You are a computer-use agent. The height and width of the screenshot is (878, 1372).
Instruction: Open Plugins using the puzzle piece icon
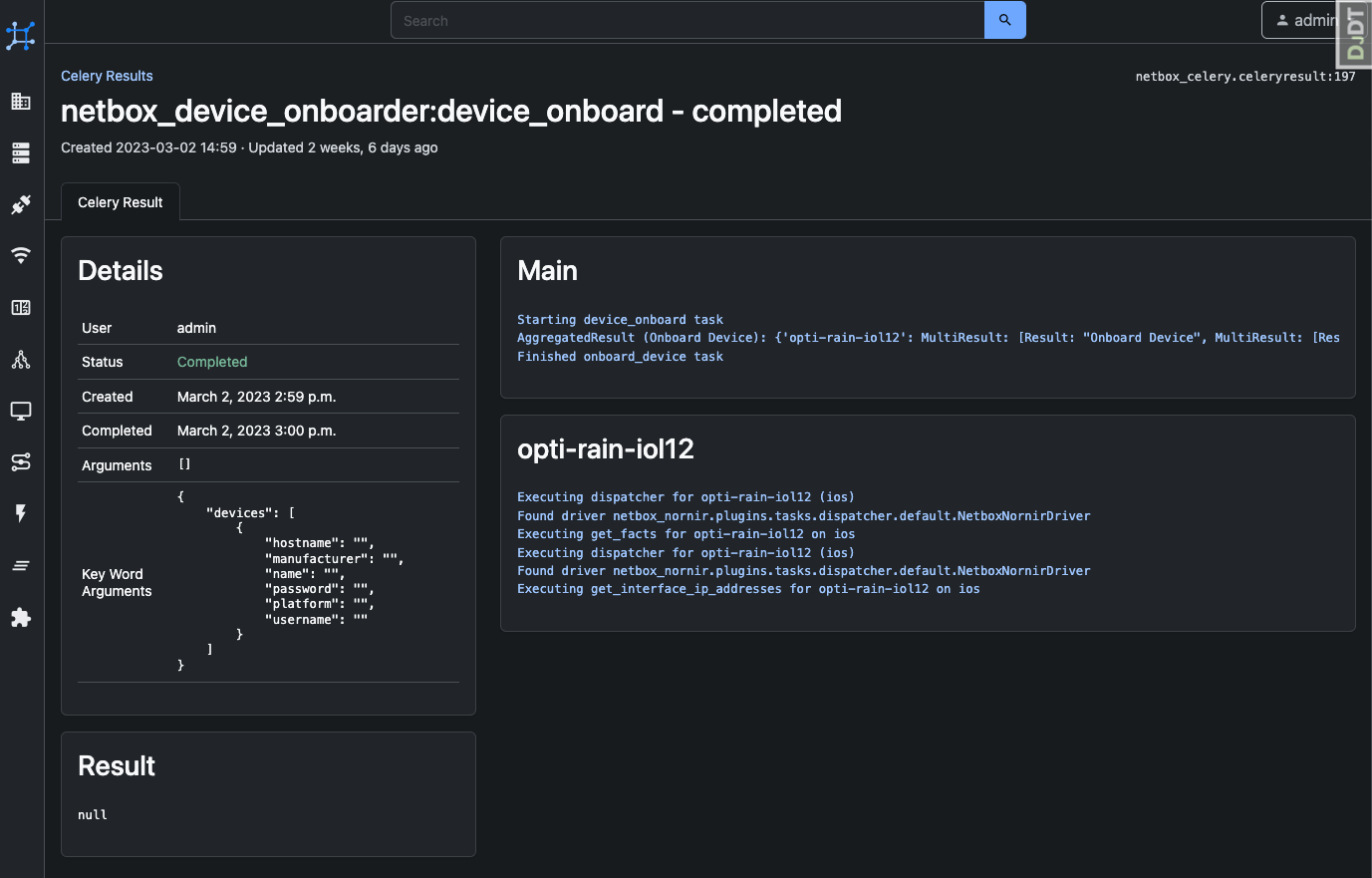tap(21, 617)
